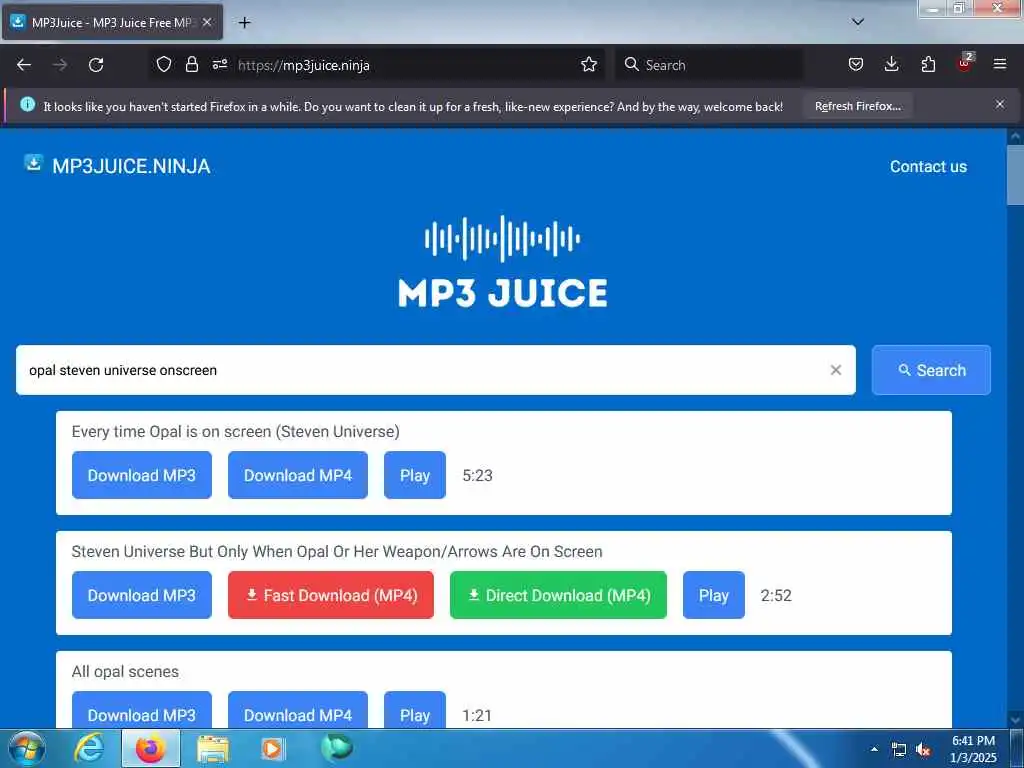View site security via the padlock icon
1024x768 pixels.
191,65
